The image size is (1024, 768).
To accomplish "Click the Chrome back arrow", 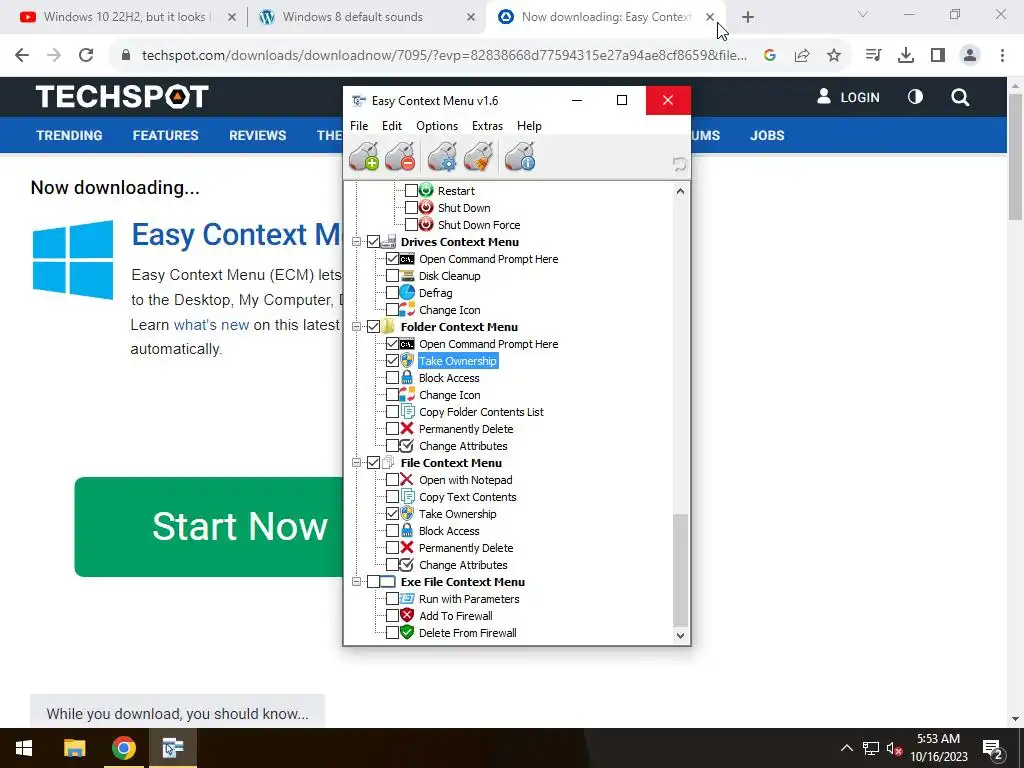I will 22,56.
